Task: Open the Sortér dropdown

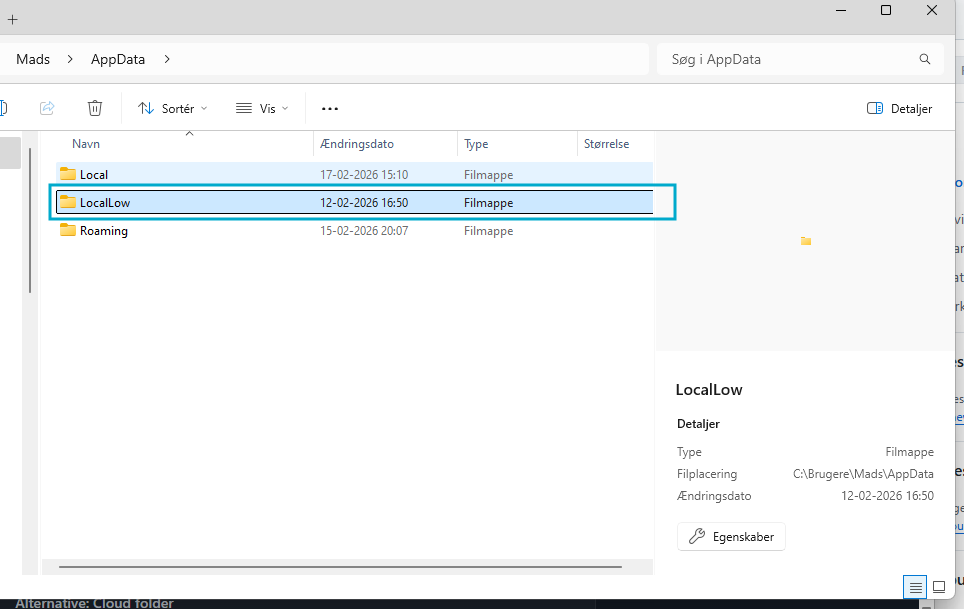Action: coord(173,108)
